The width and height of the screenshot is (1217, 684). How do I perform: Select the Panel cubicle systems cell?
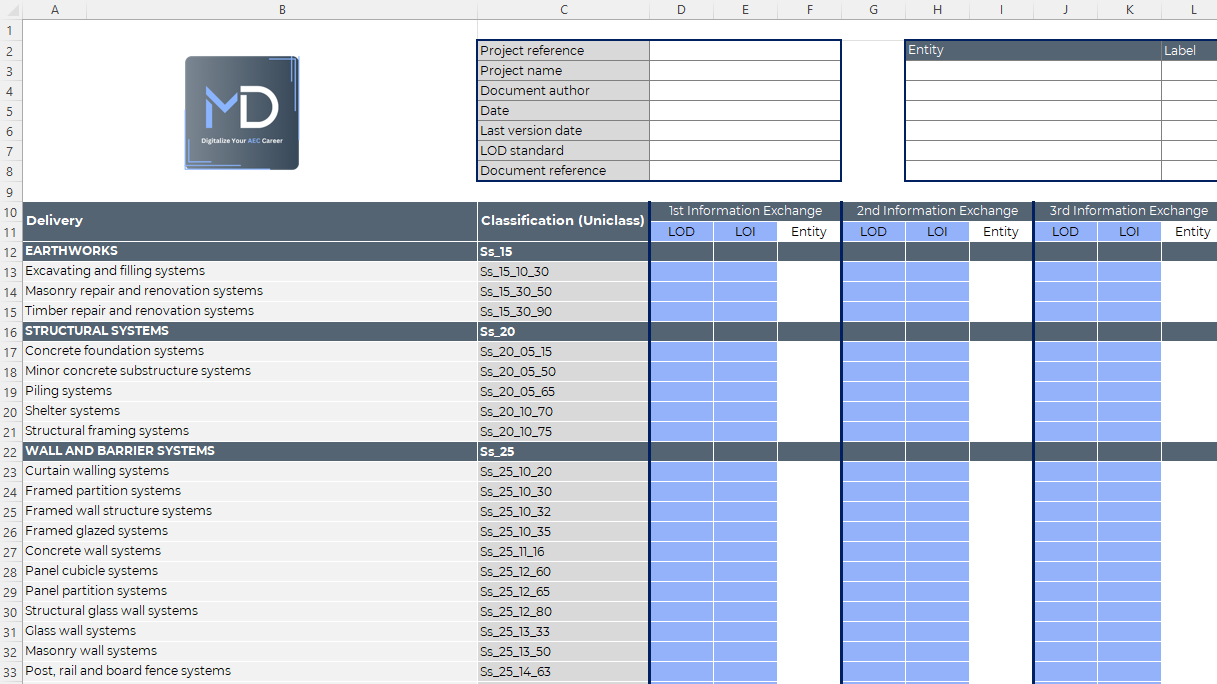click(x=249, y=571)
